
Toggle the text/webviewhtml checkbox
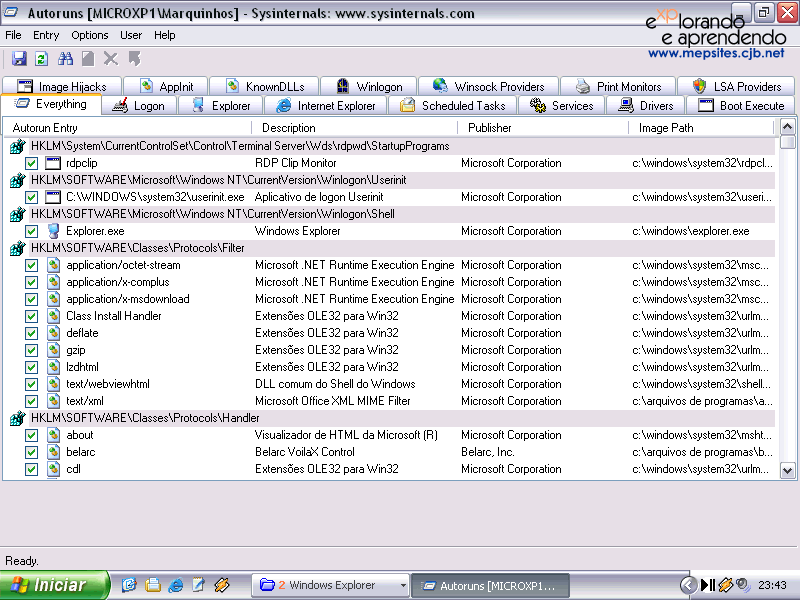click(x=32, y=384)
